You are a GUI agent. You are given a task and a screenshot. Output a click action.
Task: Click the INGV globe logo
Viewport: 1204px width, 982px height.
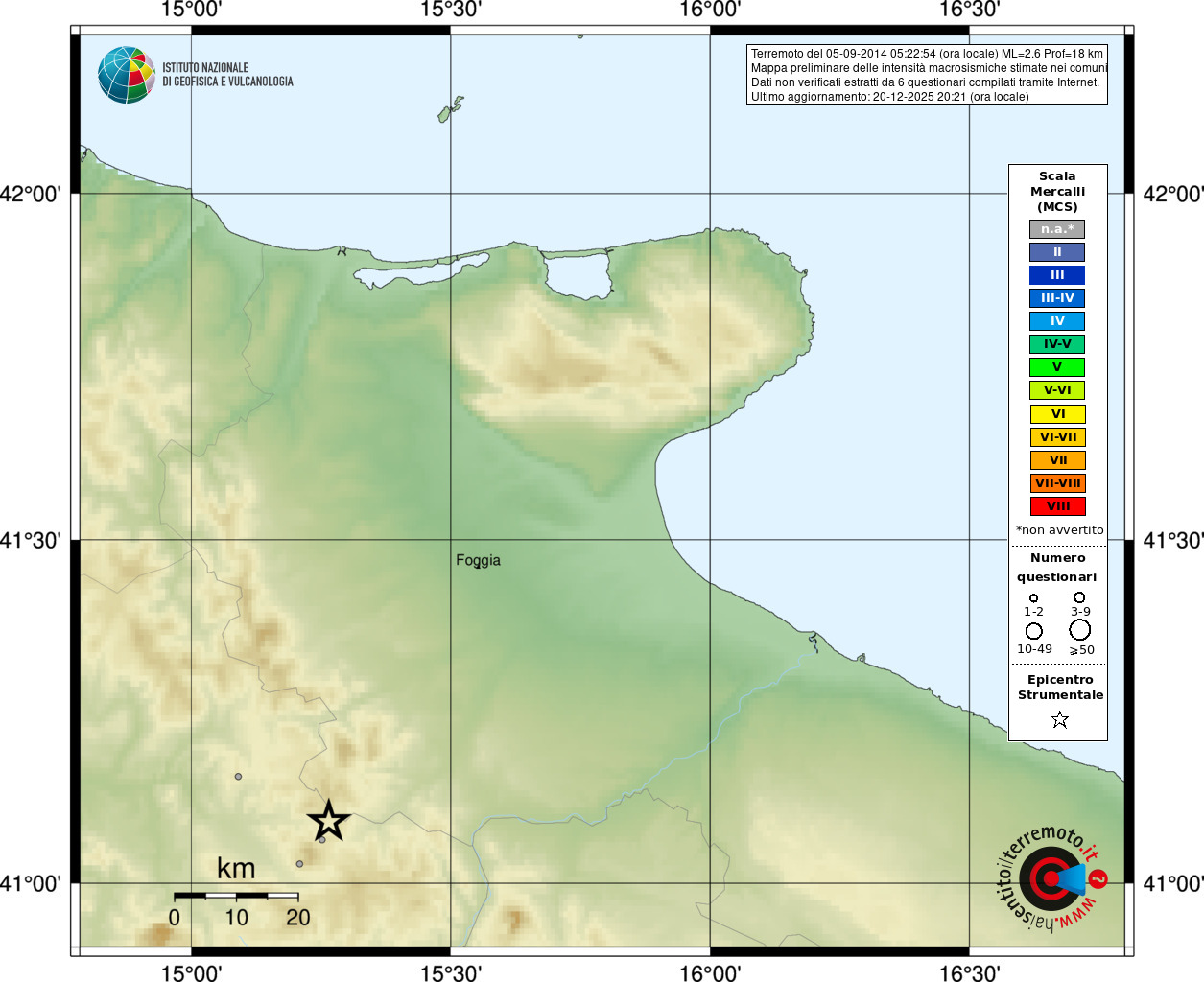pos(127,75)
